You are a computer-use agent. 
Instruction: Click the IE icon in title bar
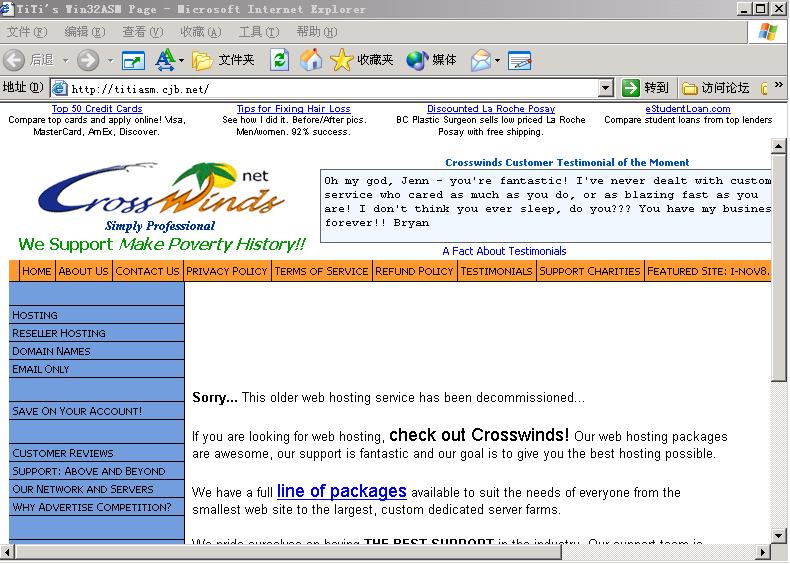[x=6, y=9]
